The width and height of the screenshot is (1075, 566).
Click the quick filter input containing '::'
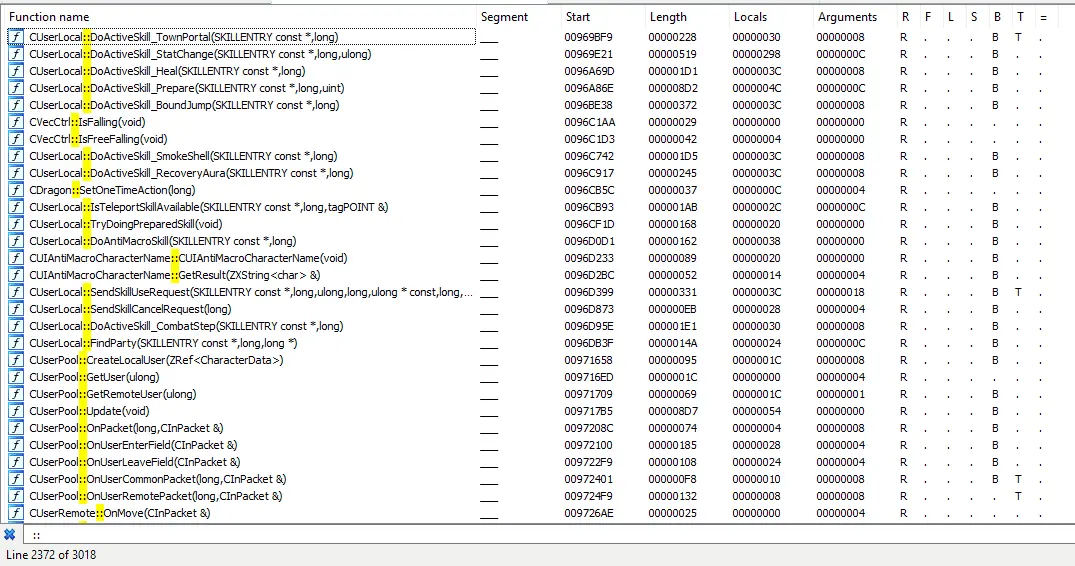pos(548,535)
